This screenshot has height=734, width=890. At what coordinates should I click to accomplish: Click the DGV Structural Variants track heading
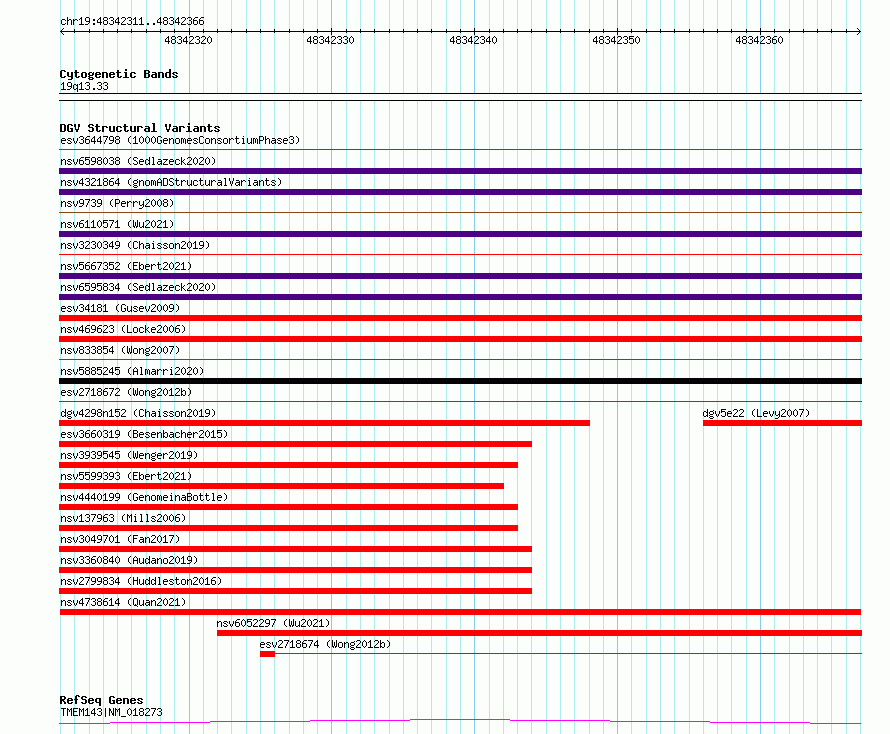[x=140, y=128]
